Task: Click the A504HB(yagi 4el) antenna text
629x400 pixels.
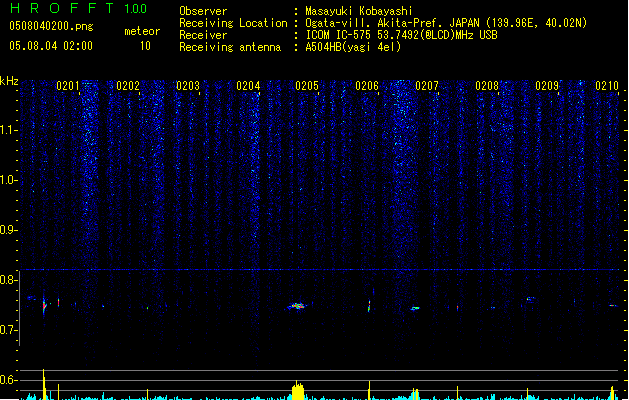Action: tap(353, 47)
